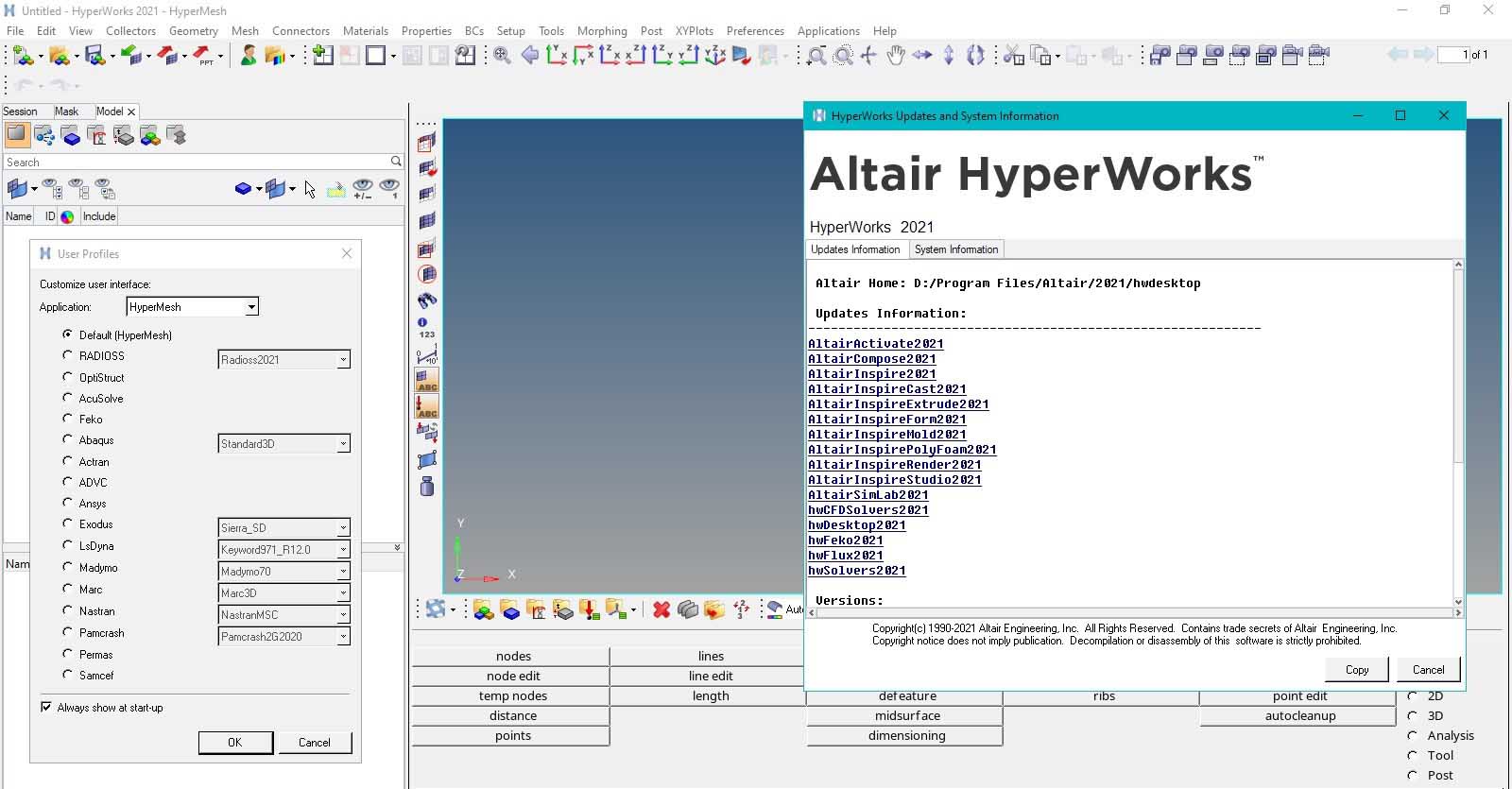Viewport: 1512px width, 789px height.
Task: Click the isometric view icon
Action: tap(715, 56)
